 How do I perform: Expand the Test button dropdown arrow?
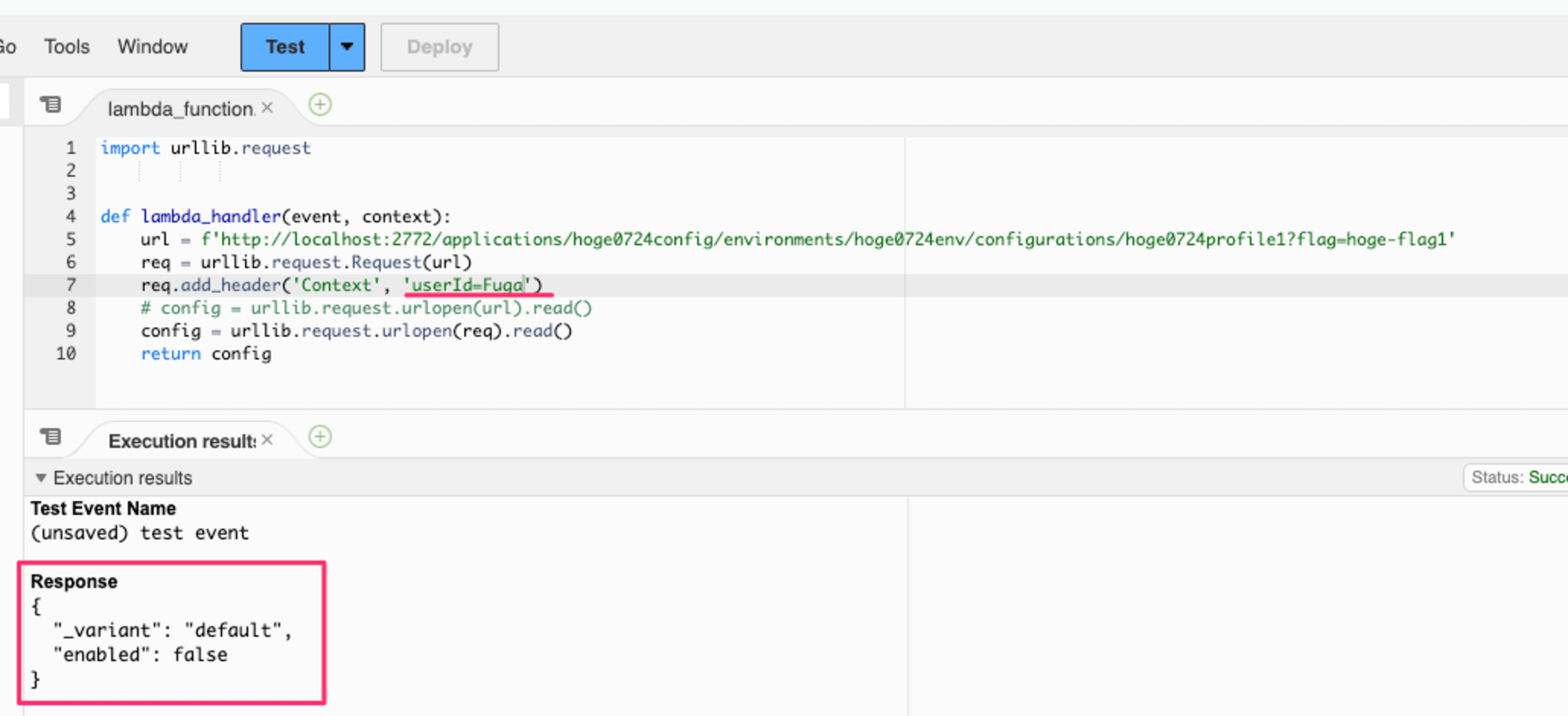(347, 47)
